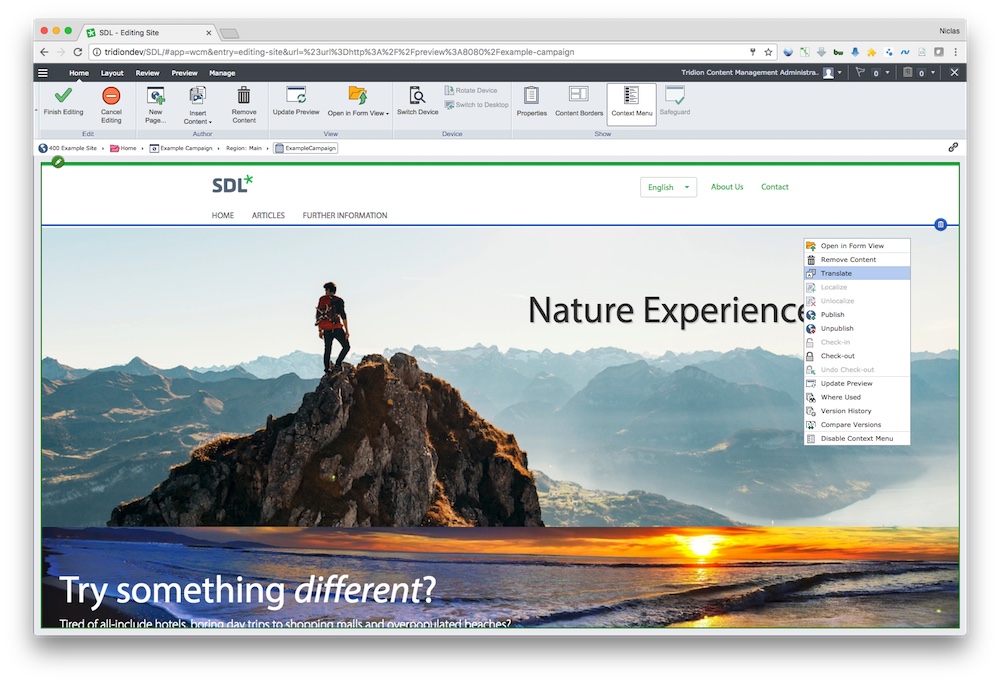Open the Properties panel icon

[x=531, y=95]
